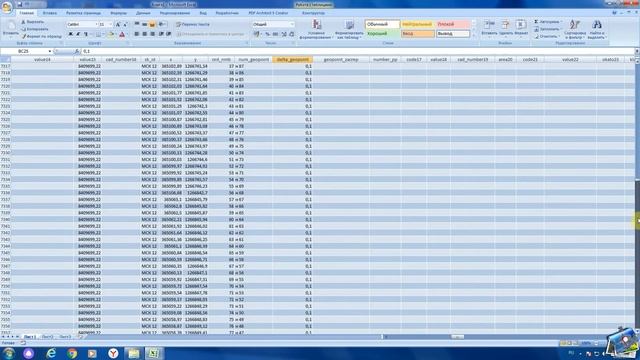Click the highlighted delta_geopoint column header
Image resolution: width=640 pixels, height=360 pixels.
point(293,60)
